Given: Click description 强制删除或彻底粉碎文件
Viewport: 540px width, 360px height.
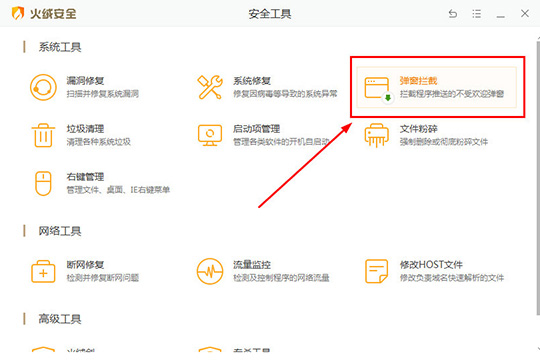Looking at the screenshot, I should coord(444,142).
